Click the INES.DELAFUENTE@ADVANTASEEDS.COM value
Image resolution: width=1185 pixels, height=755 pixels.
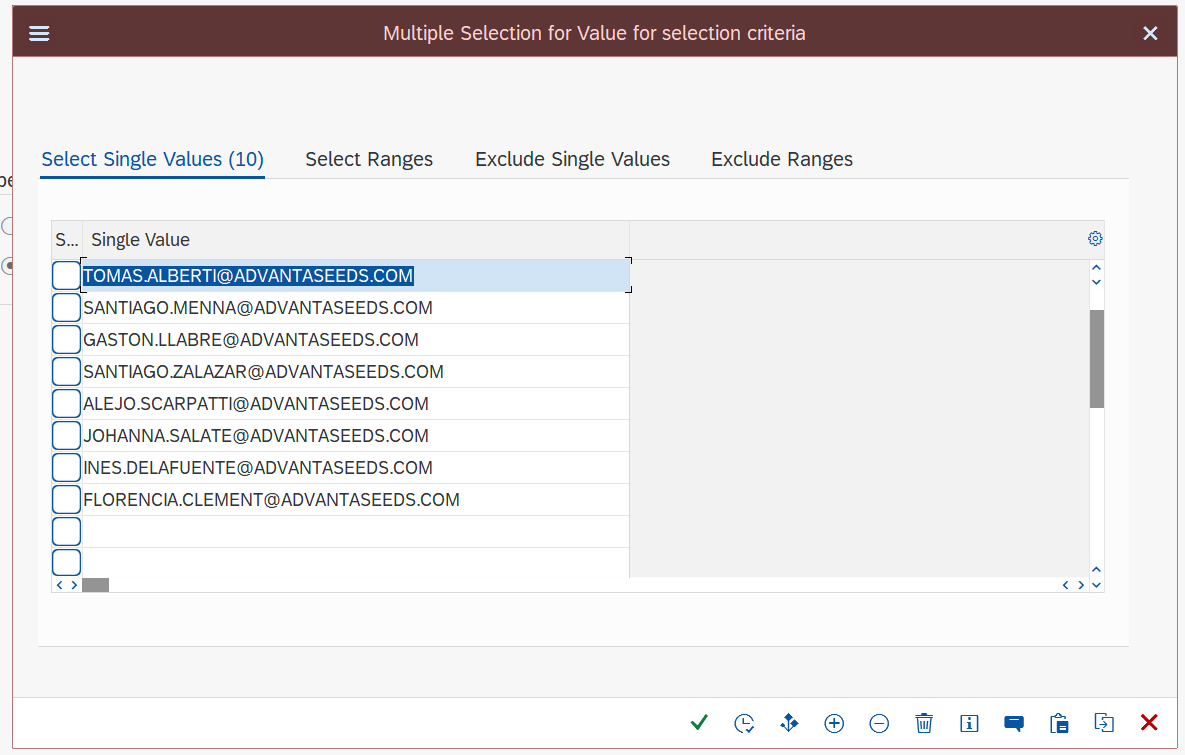[355, 468]
